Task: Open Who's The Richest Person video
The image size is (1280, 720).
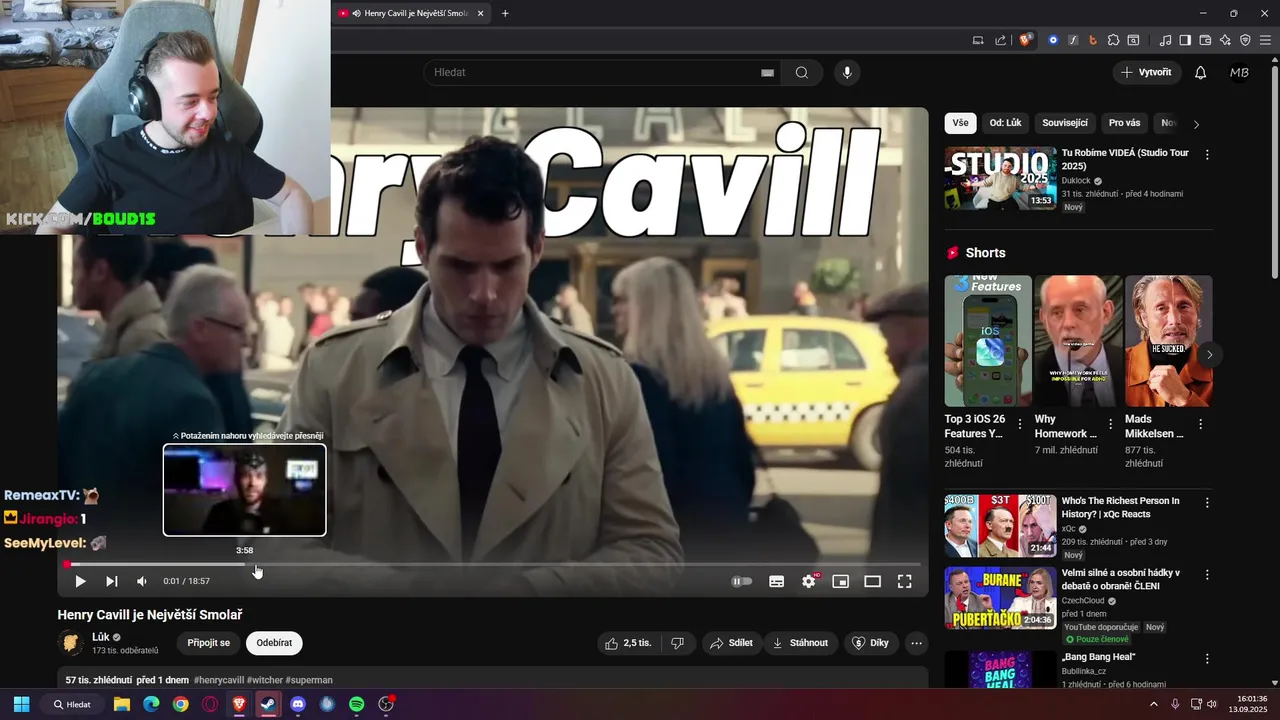Action: pyautogui.click(x=1000, y=525)
